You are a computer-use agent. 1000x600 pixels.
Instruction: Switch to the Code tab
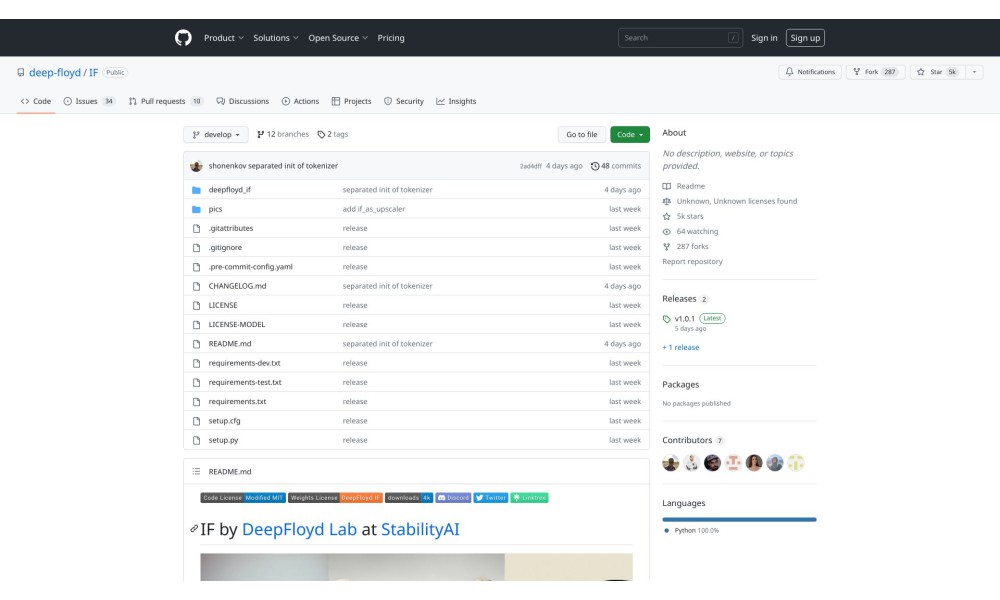point(36,101)
